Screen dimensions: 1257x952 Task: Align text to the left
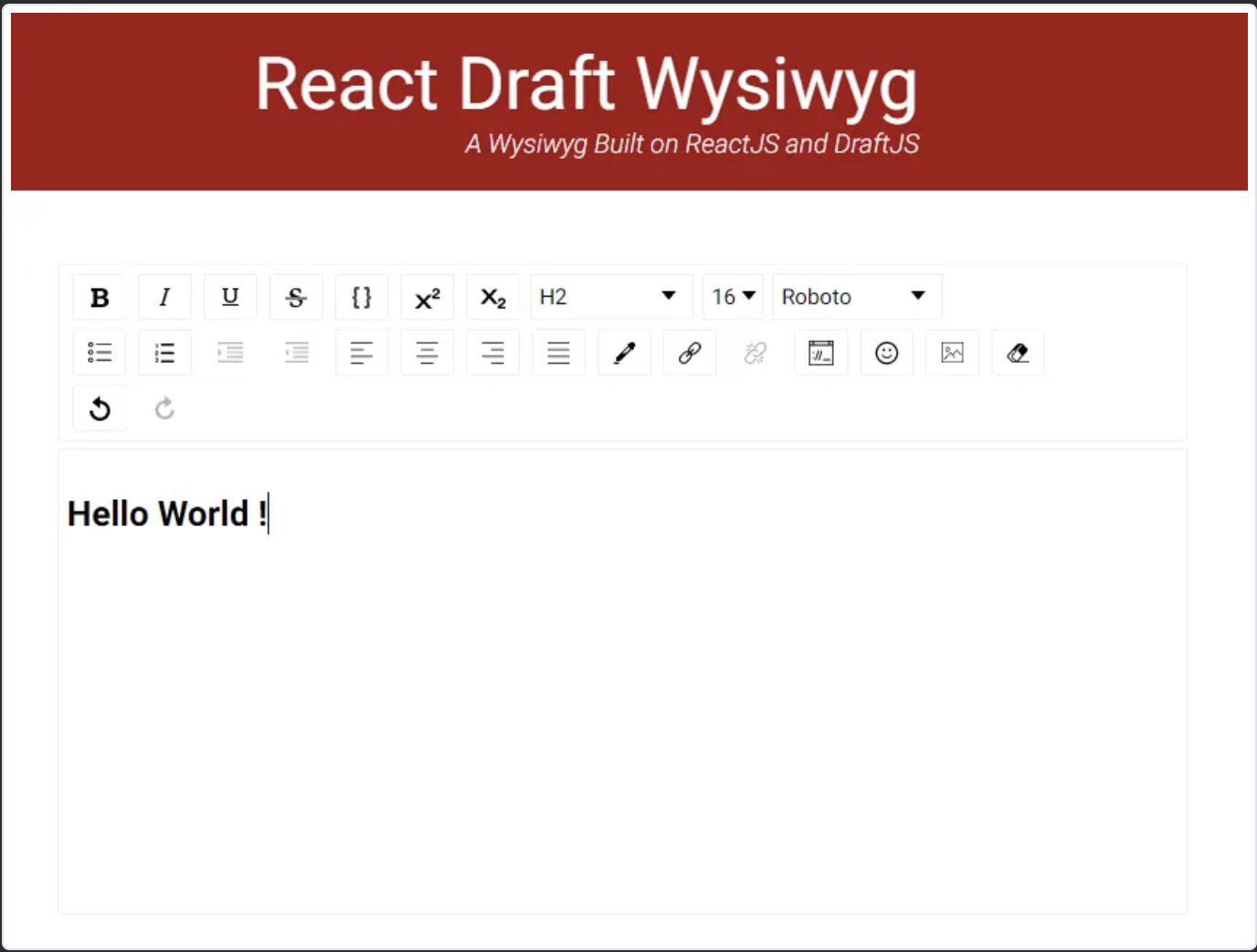tap(362, 353)
